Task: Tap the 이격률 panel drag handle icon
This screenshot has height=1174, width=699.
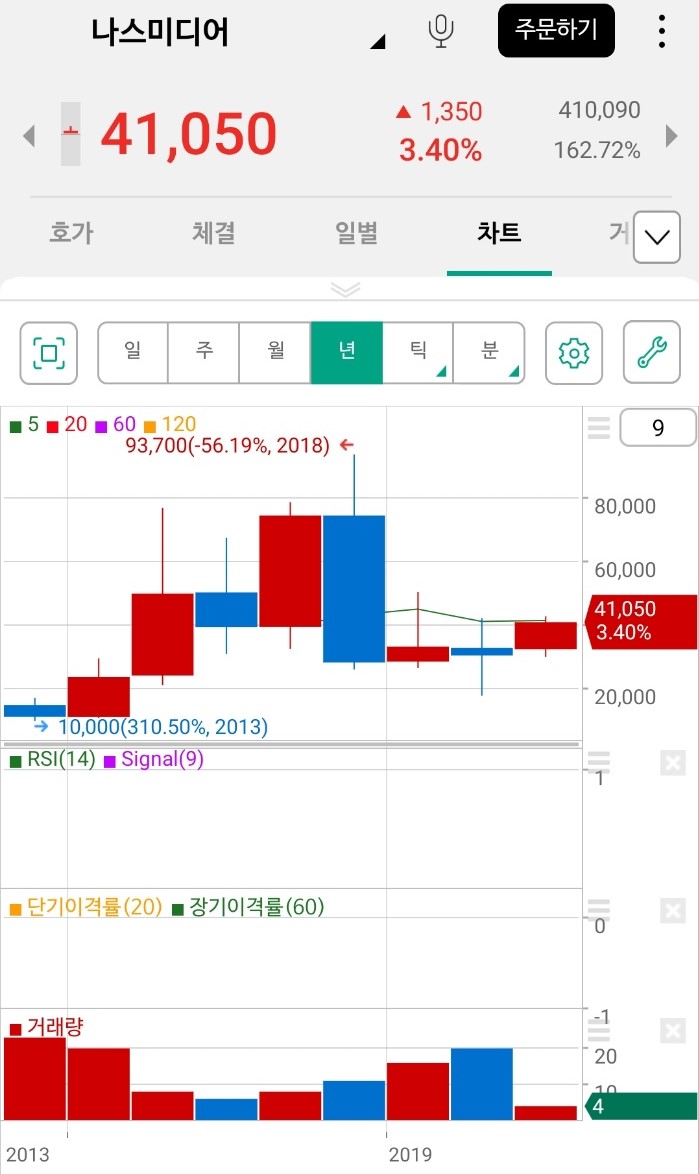Action: pyautogui.click(x=599, y=909)
